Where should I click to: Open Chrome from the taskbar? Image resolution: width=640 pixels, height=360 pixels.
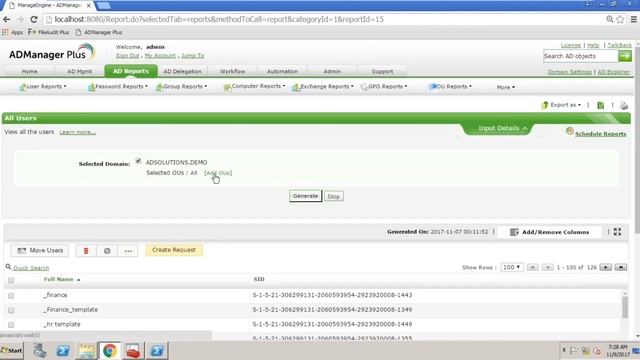point(109,351)
